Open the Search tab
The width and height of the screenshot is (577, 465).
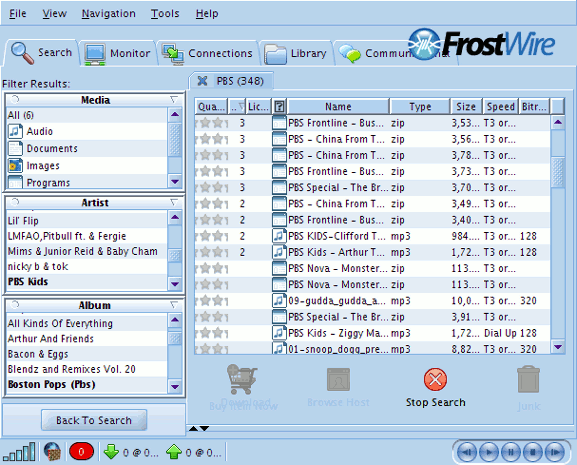(x=41, y=53)
